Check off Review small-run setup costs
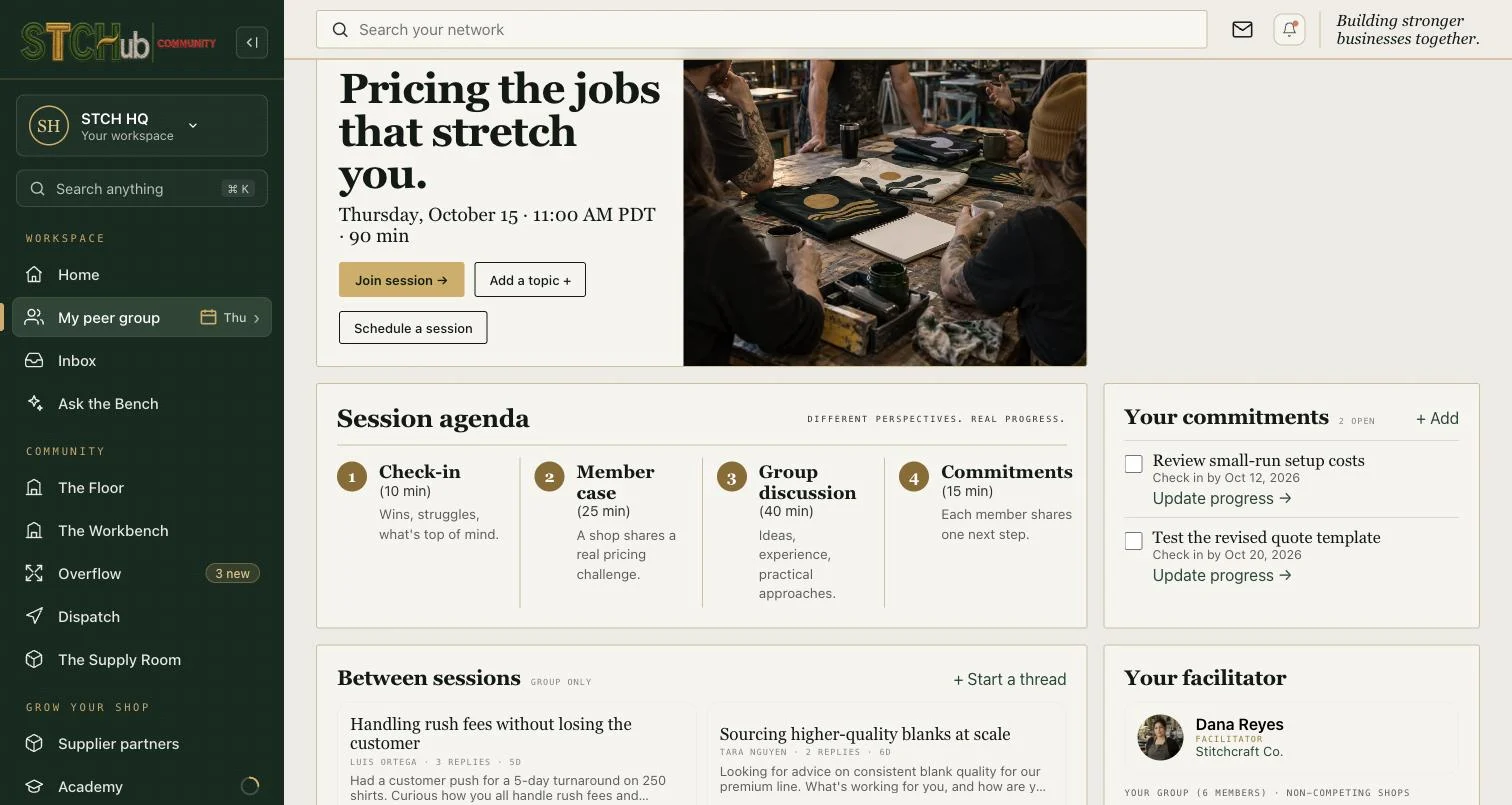 pos(1134,464)
